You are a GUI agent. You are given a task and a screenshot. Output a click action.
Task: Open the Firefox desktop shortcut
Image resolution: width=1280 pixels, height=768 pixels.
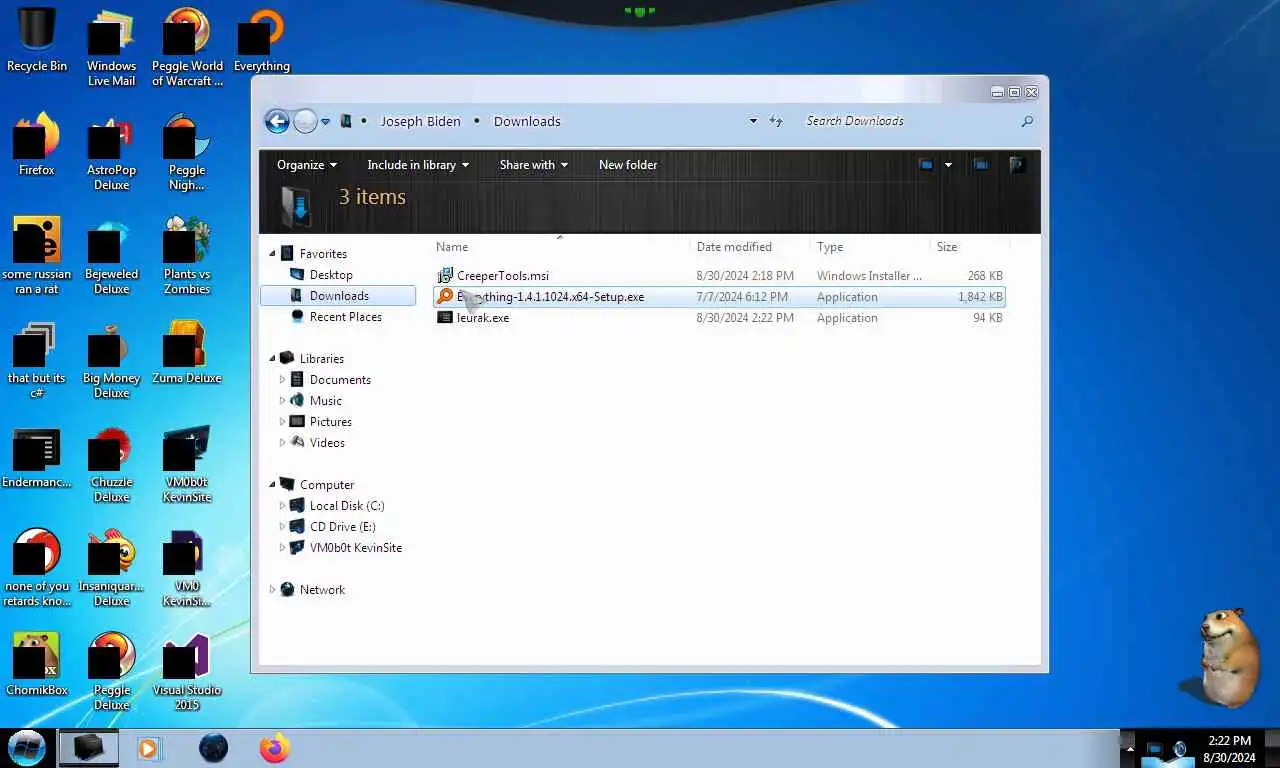click(x=37, y=144)
